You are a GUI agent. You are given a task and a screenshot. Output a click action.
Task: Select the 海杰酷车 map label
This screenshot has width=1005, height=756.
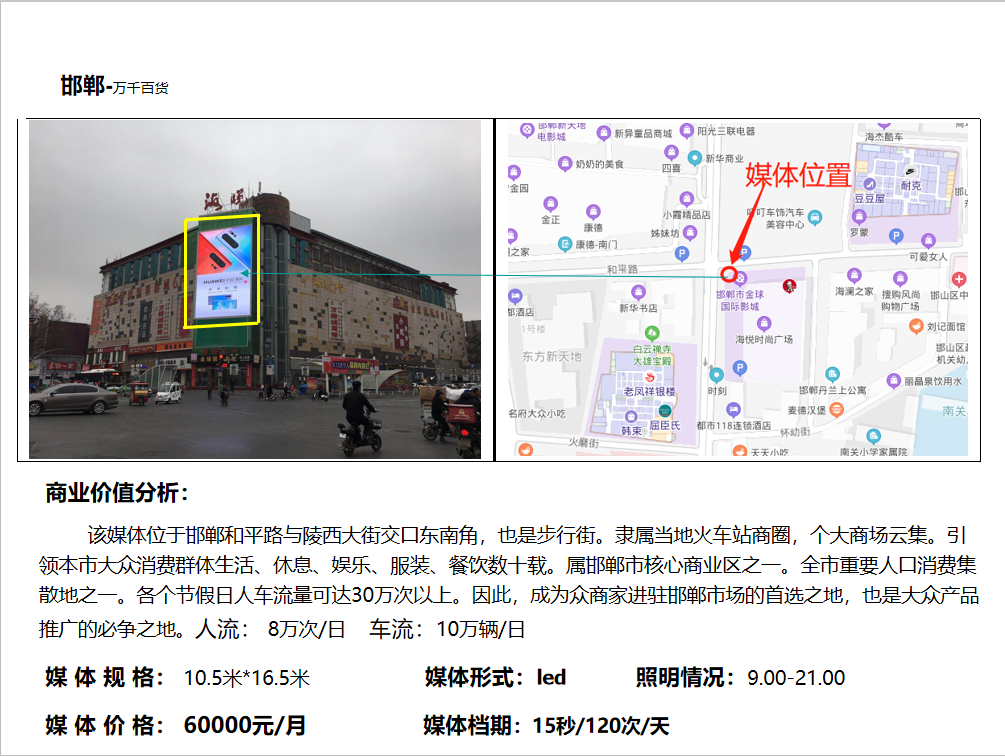tap(884, 137)
